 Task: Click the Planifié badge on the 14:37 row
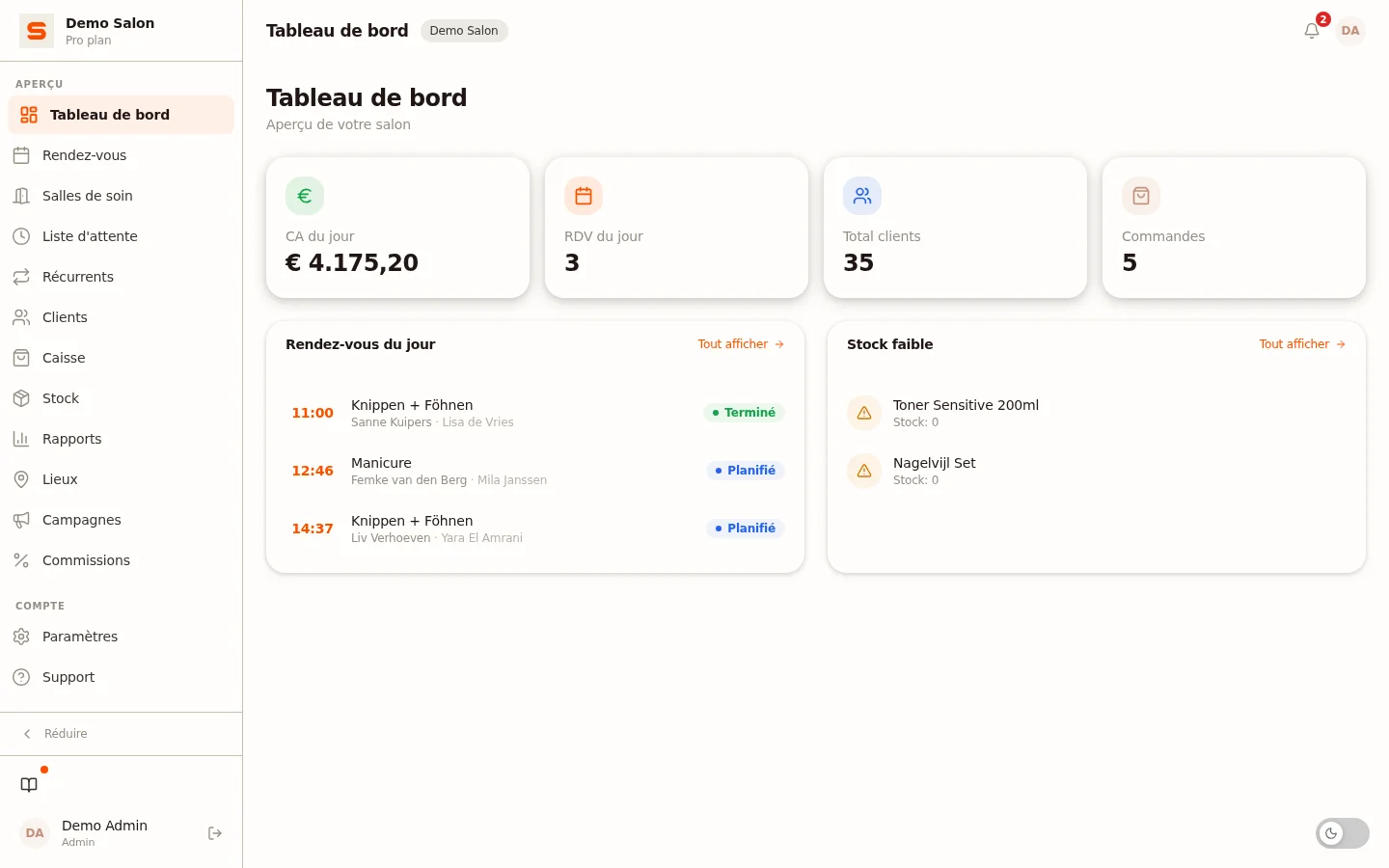tap(746, 529)
